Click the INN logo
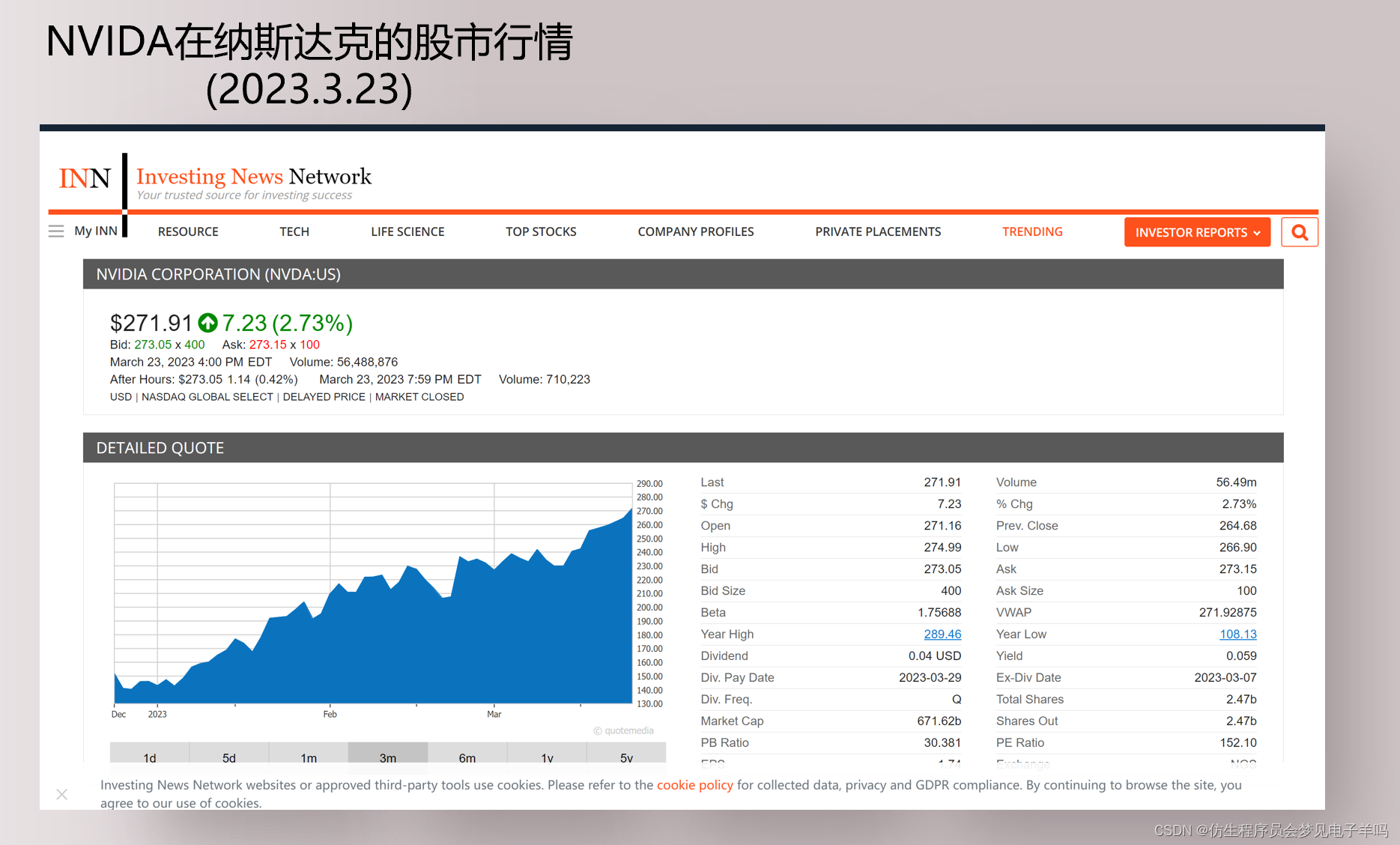The height and width of the screenshot is (845, 1400). click(85, 178)
